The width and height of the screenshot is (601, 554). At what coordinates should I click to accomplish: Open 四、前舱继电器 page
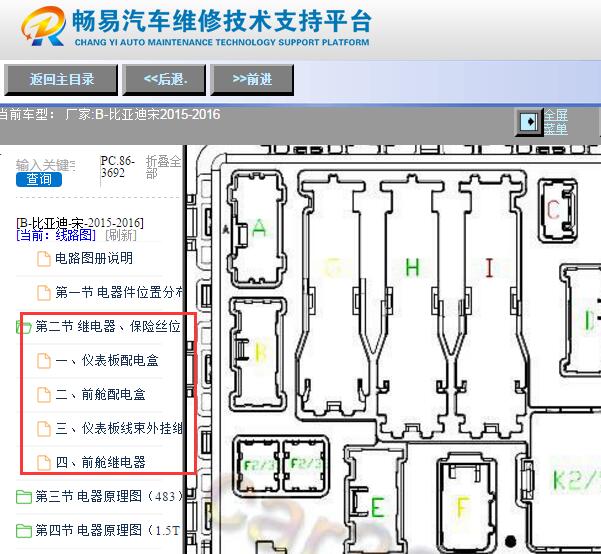point(100,462)
